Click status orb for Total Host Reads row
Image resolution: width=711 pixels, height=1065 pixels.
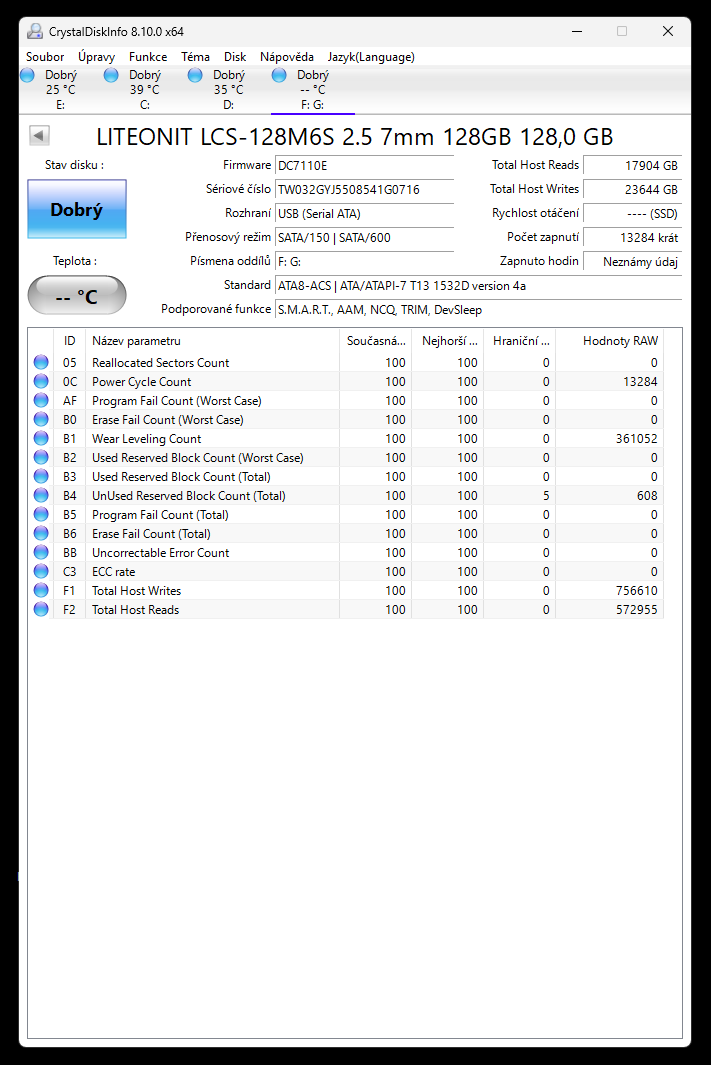click(x=41, y=609)
